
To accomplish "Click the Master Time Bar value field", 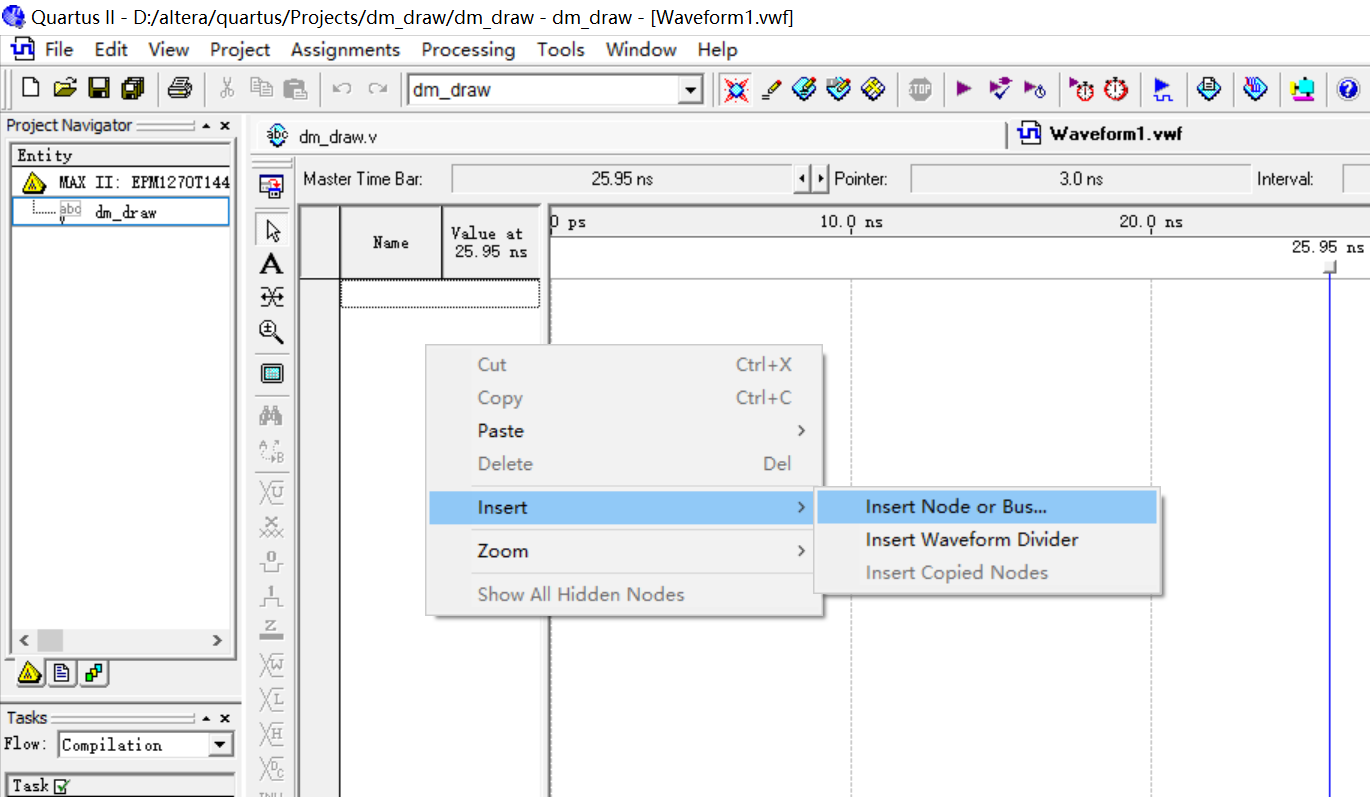I will (622, 179).
